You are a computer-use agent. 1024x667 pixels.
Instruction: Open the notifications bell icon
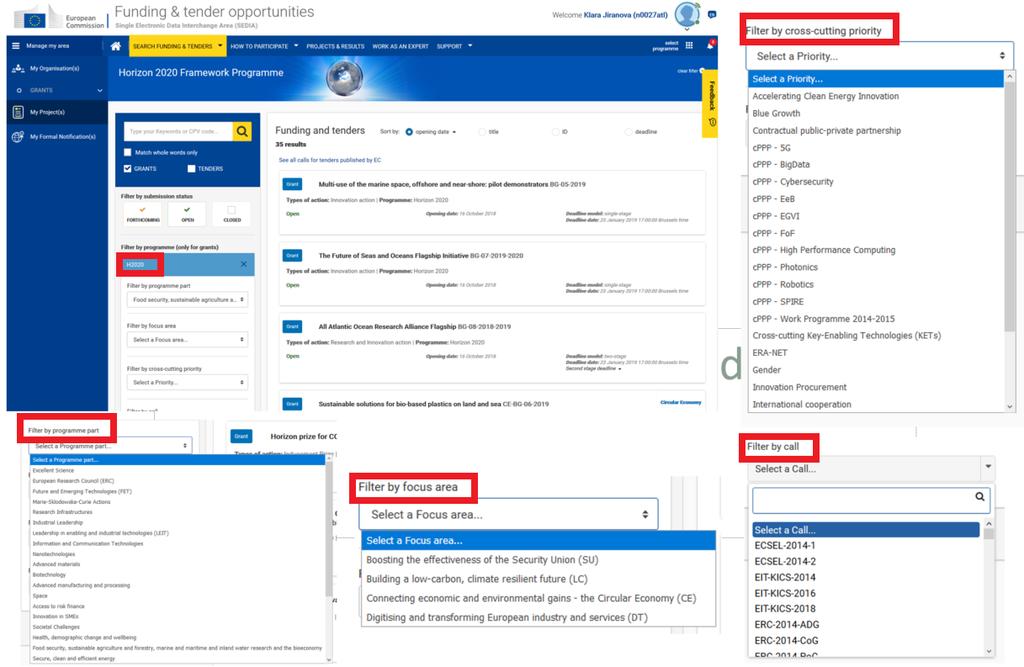coord(710,45)
